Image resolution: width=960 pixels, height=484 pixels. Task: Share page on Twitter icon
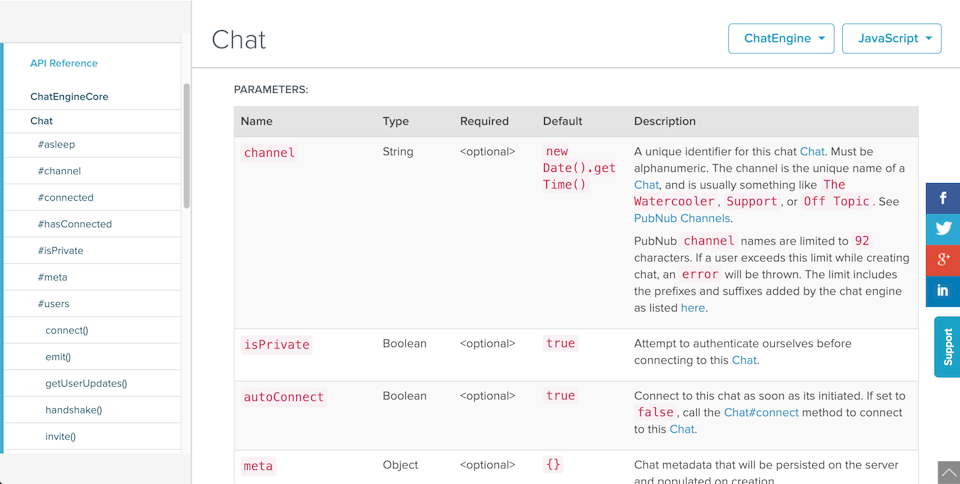[x=942, y=229]
